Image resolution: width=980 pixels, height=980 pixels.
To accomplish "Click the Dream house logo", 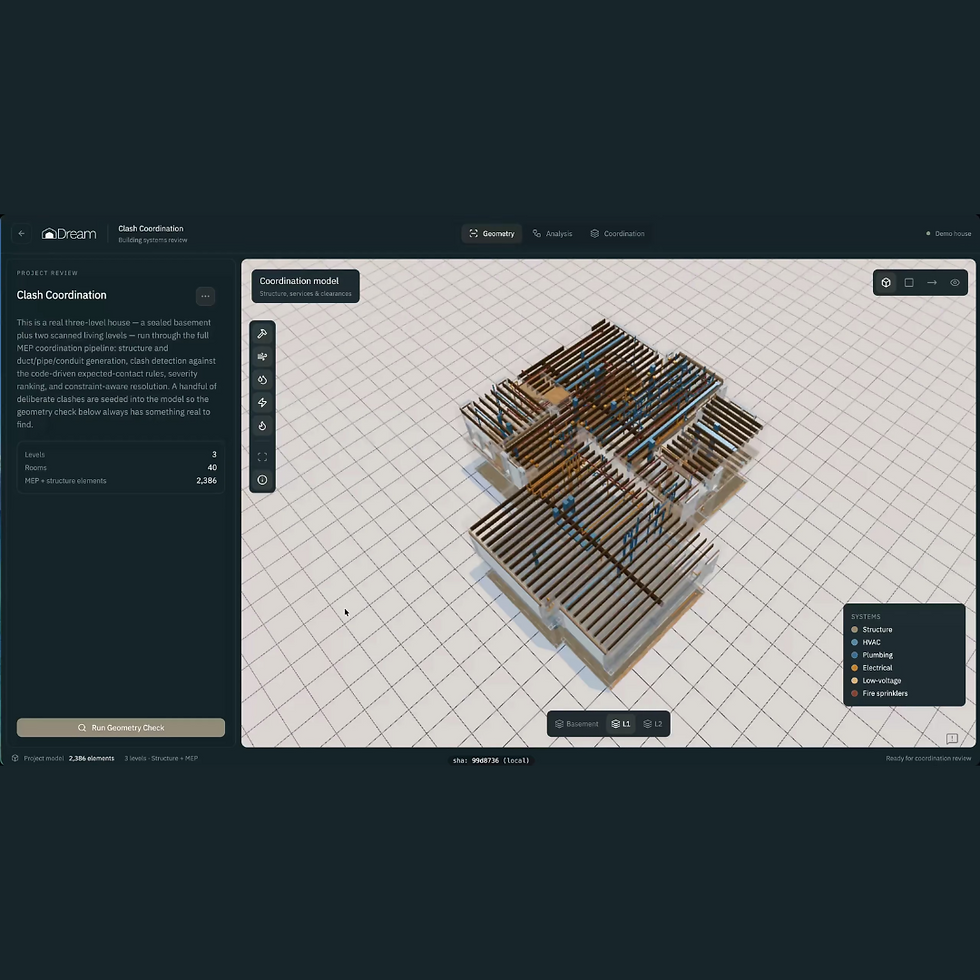I will tap(69, 234).
